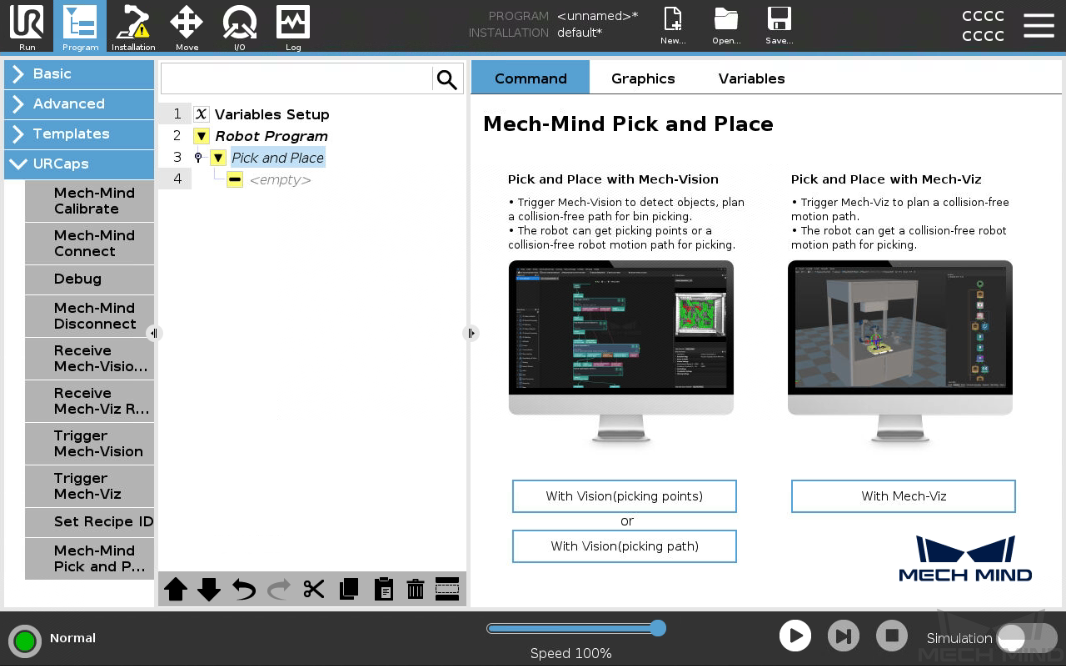Expand the Basic section

pos(79,74)
